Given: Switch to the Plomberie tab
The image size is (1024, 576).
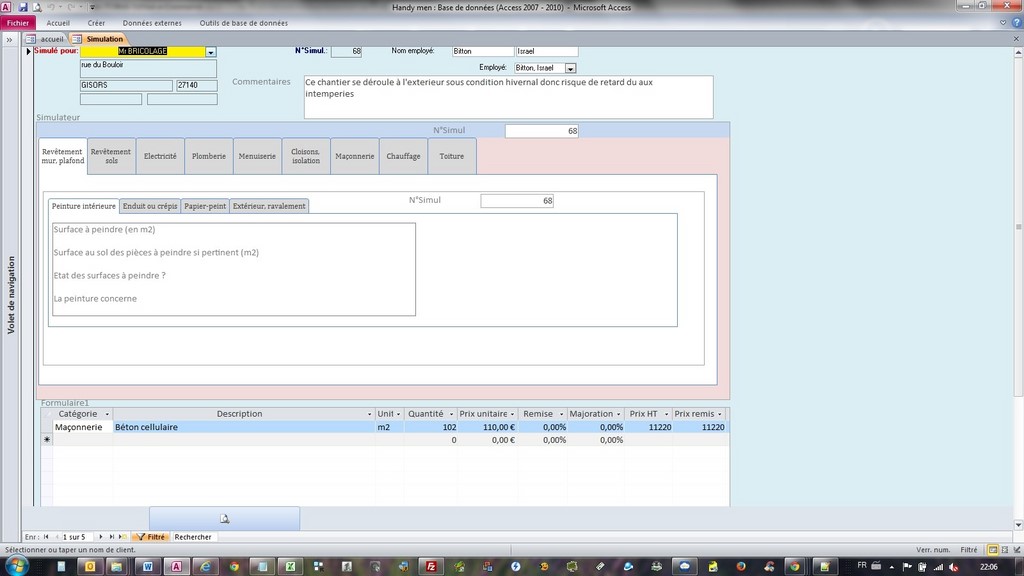Looking at the screenshot, I should 209,157.
